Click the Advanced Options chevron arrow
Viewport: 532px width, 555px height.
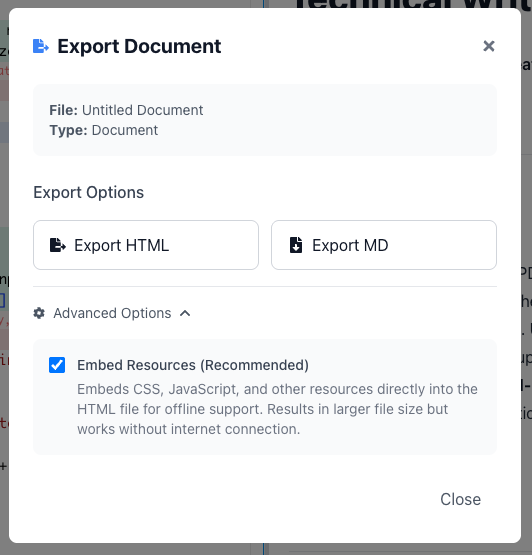185,313
